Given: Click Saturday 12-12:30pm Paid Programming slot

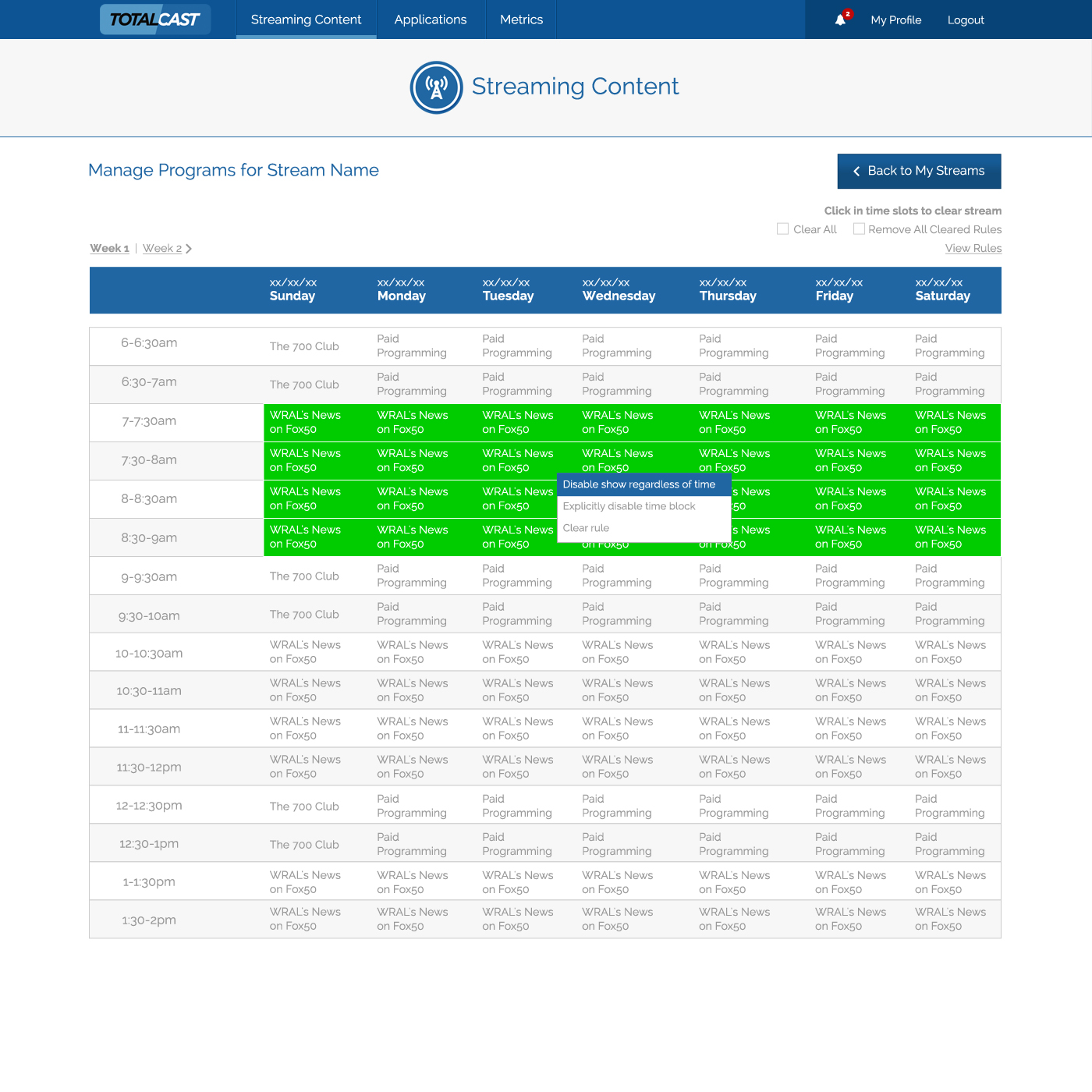Looking at the screenshot, I should pos(950,806).
